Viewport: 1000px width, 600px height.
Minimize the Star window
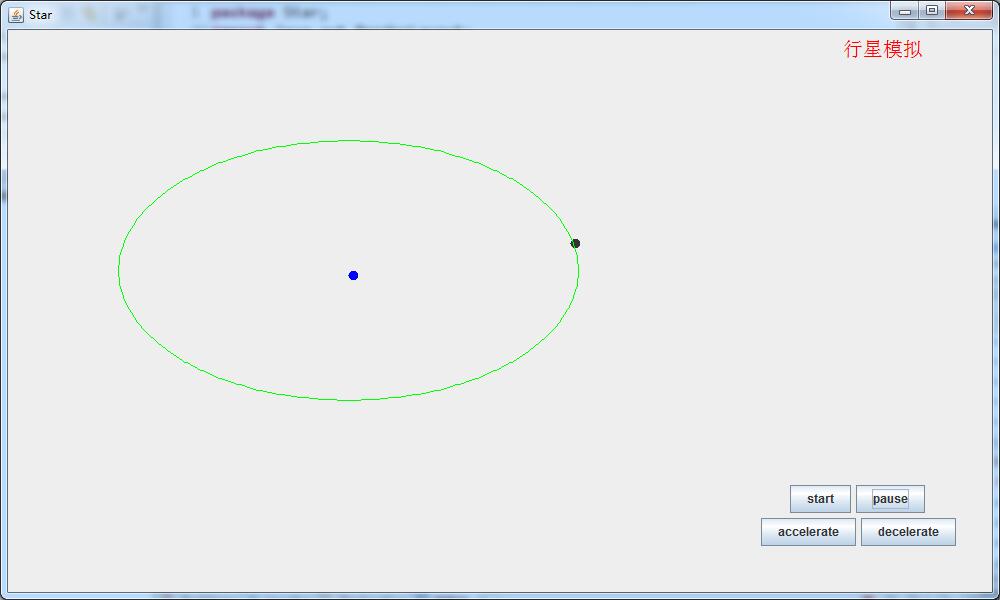click(x=904, y=11)
